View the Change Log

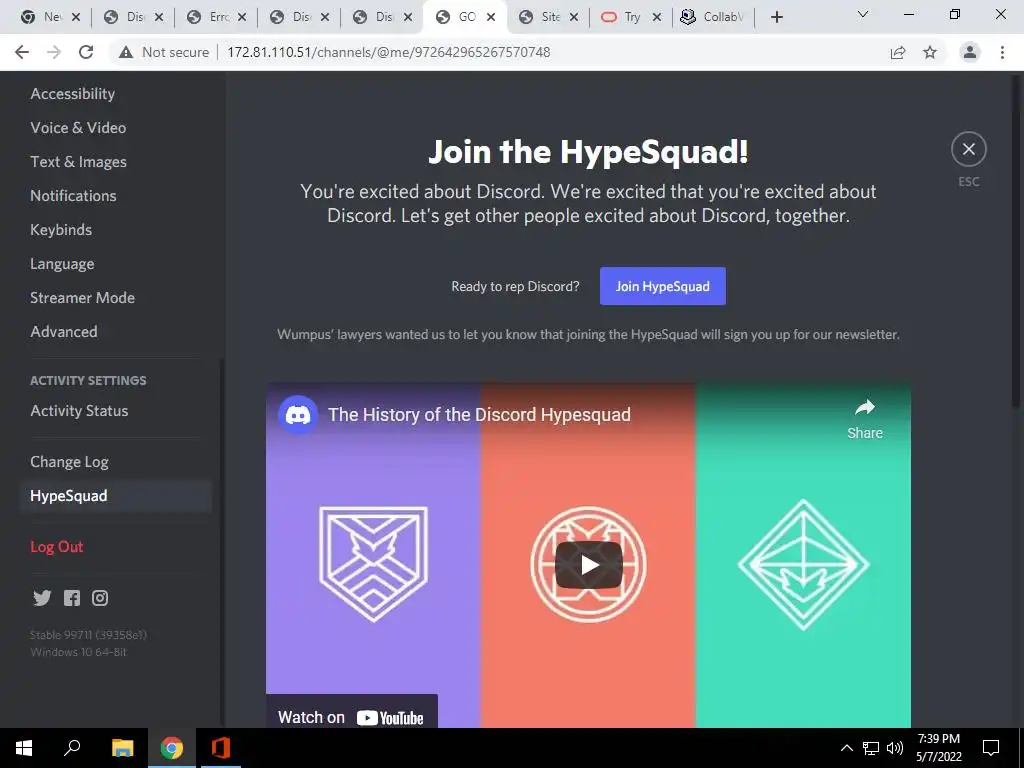click(x=69, y=462)
